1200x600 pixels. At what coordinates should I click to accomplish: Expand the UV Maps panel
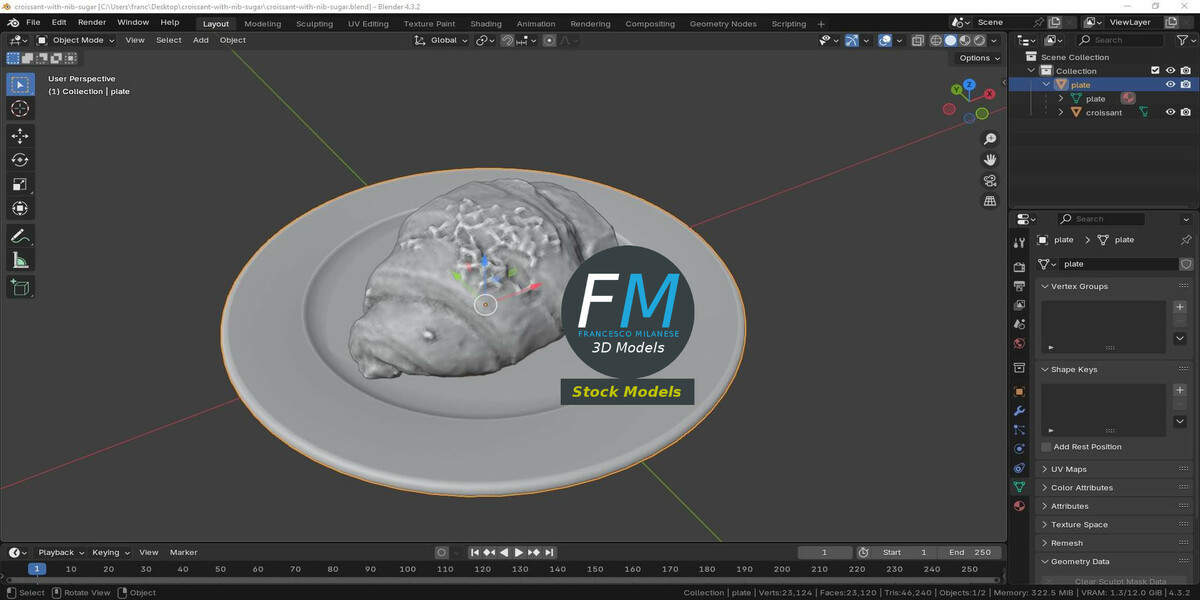[x=1045, y=470]
